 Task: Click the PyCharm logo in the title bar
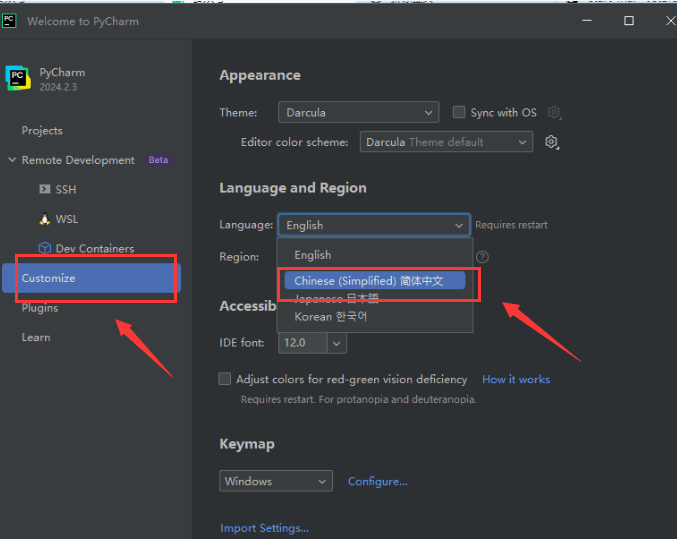pos(9,21)
